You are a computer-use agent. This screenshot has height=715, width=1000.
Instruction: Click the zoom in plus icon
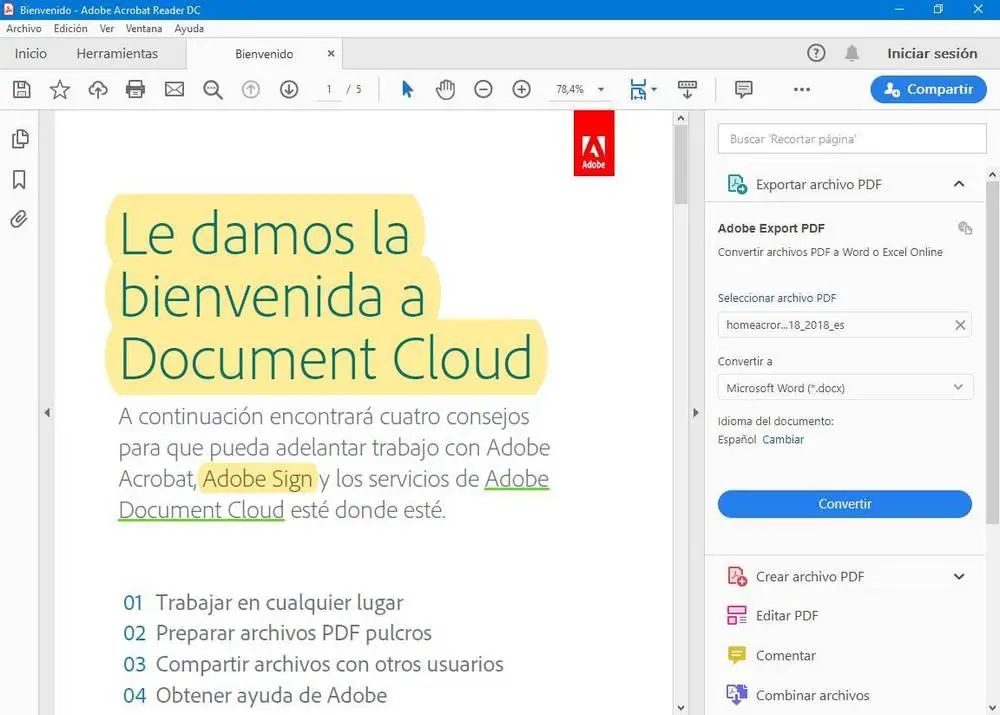tap(521, 90)
